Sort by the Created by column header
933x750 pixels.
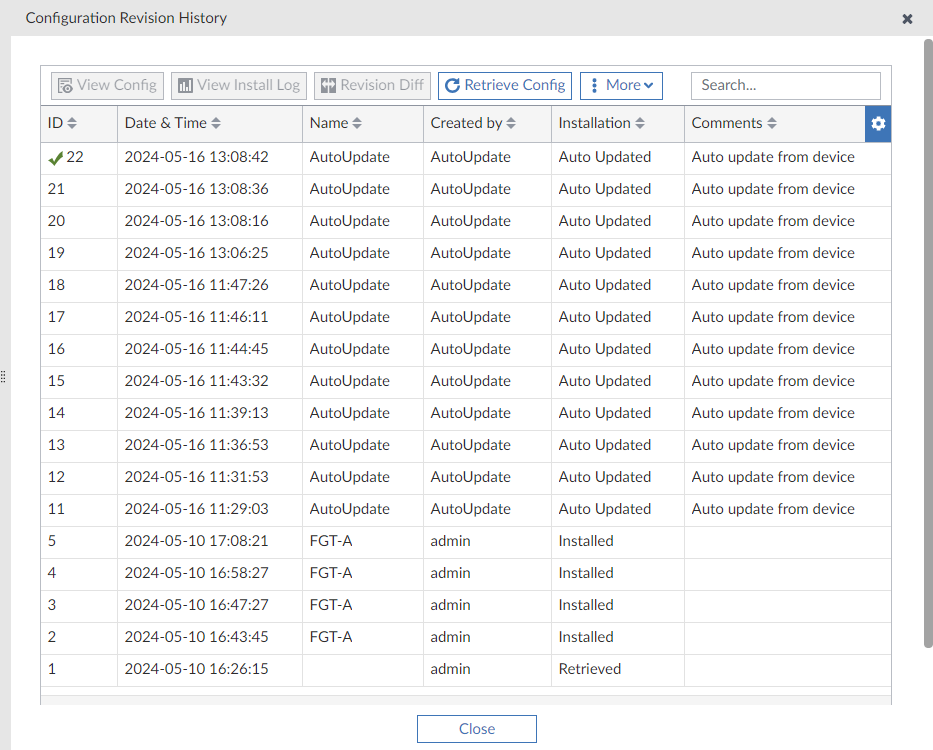tap(511, 124)
